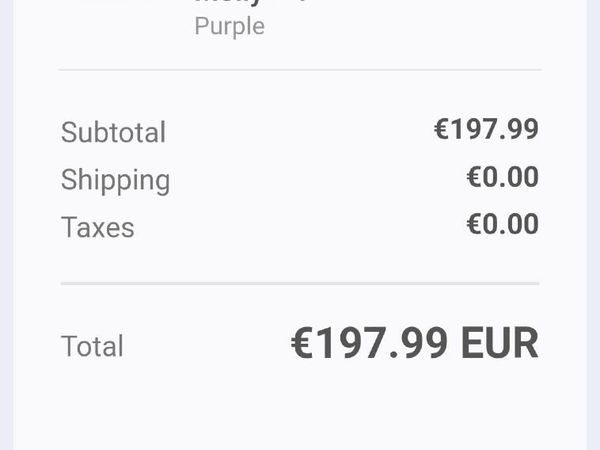
Task: Click the empty card area below Total
Action: click(x=300, y=410)
